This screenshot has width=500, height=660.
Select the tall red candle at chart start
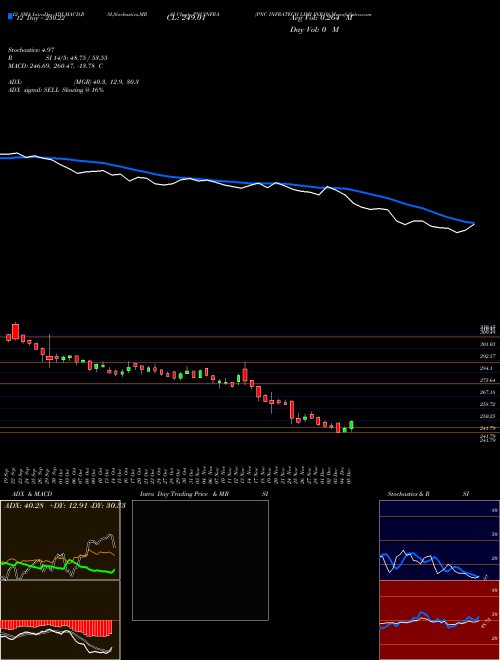coord(16,331)
